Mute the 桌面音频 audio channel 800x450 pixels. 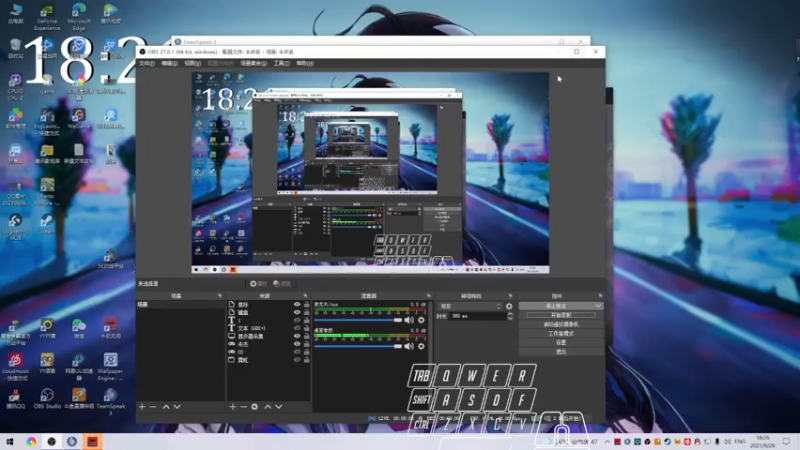click(x=409, y=346)
